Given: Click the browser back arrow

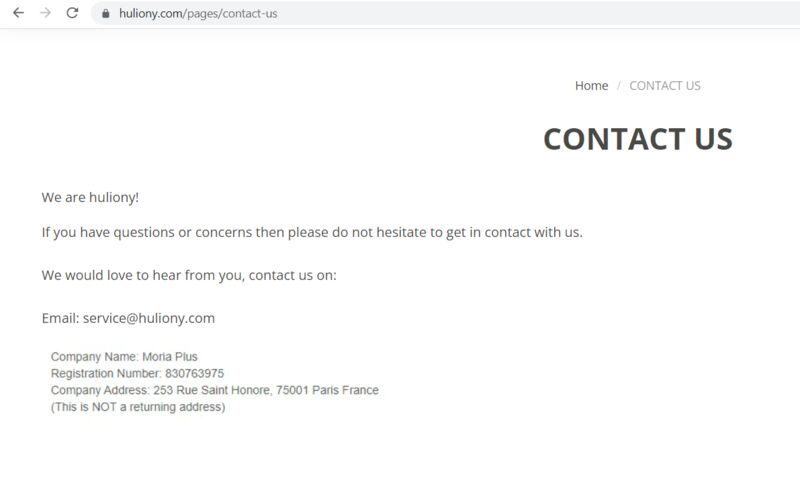Looking at the screenshot, I should [x=18, y=13].
